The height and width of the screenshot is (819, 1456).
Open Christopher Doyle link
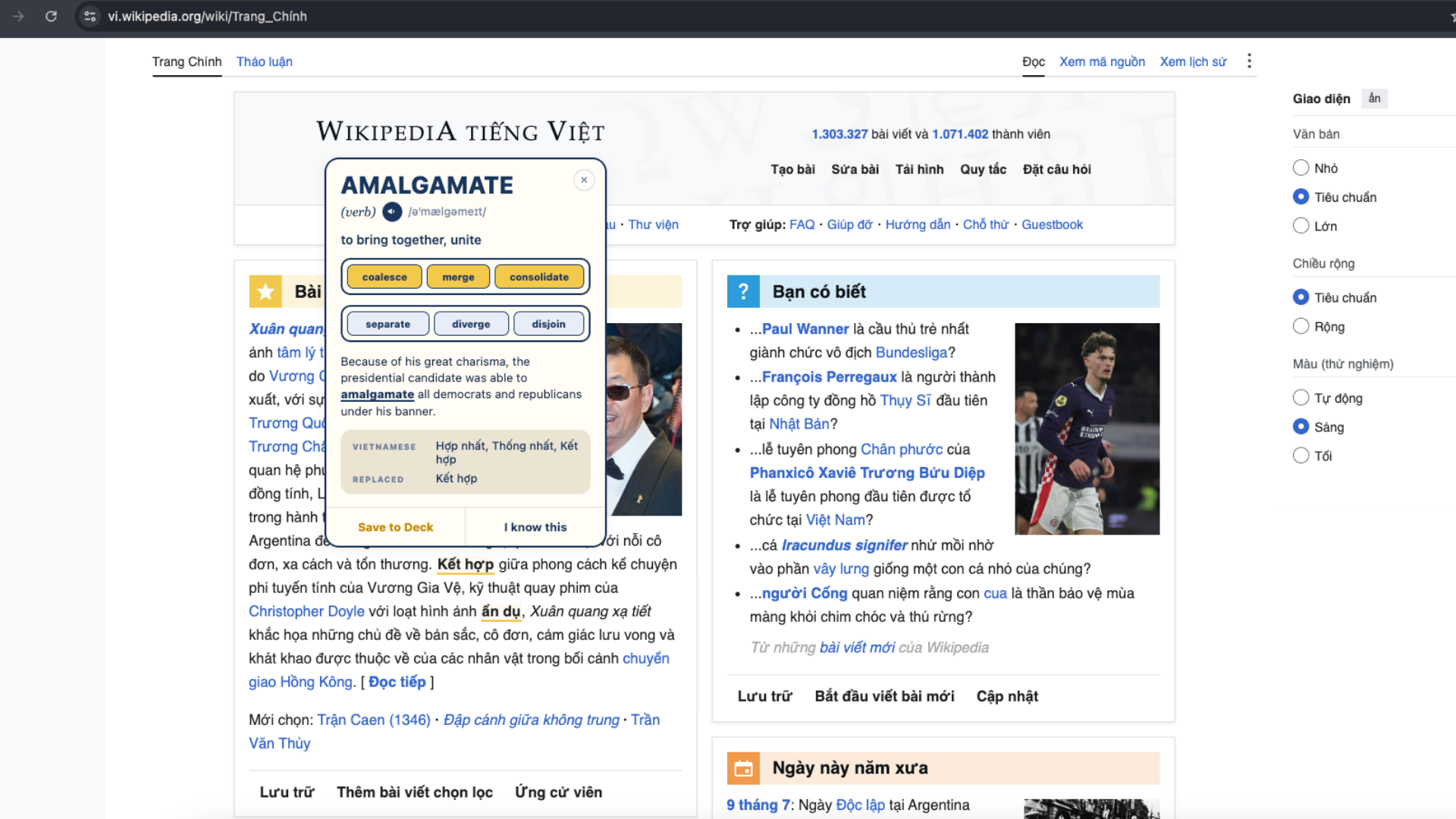click(x=306, y=611)
